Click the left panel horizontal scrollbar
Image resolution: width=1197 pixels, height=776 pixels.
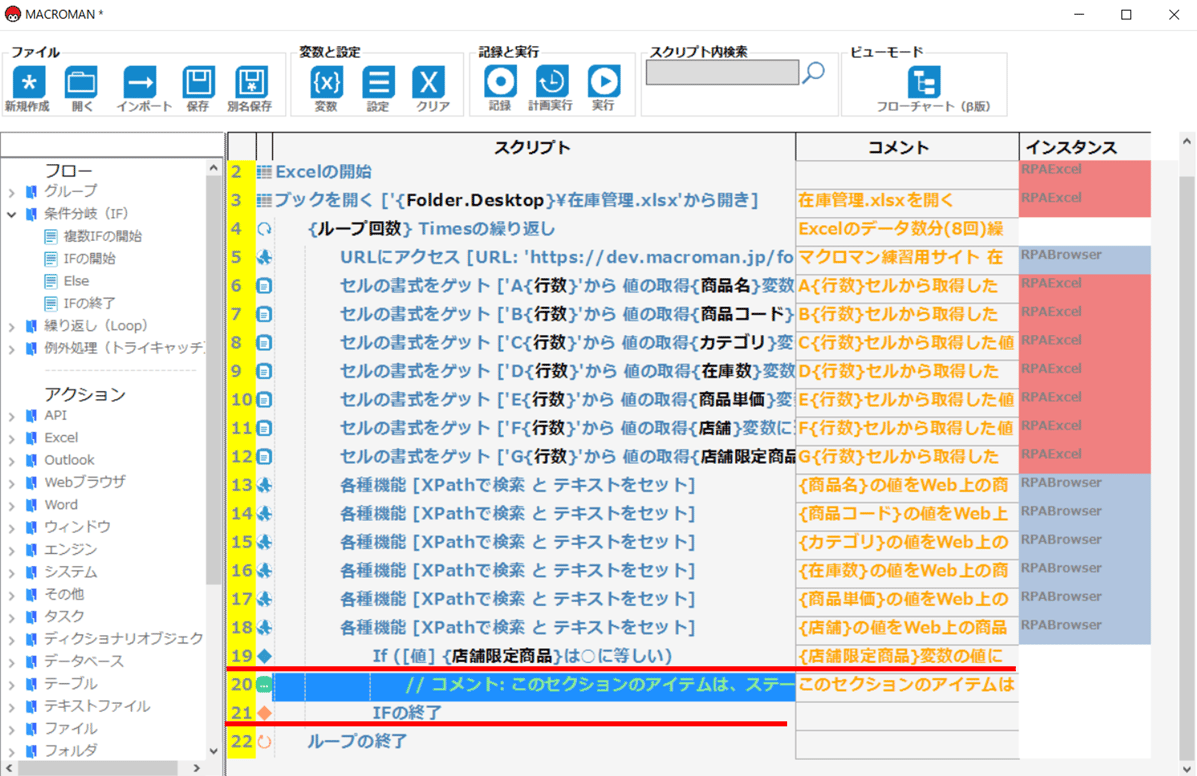pos(98,768)
